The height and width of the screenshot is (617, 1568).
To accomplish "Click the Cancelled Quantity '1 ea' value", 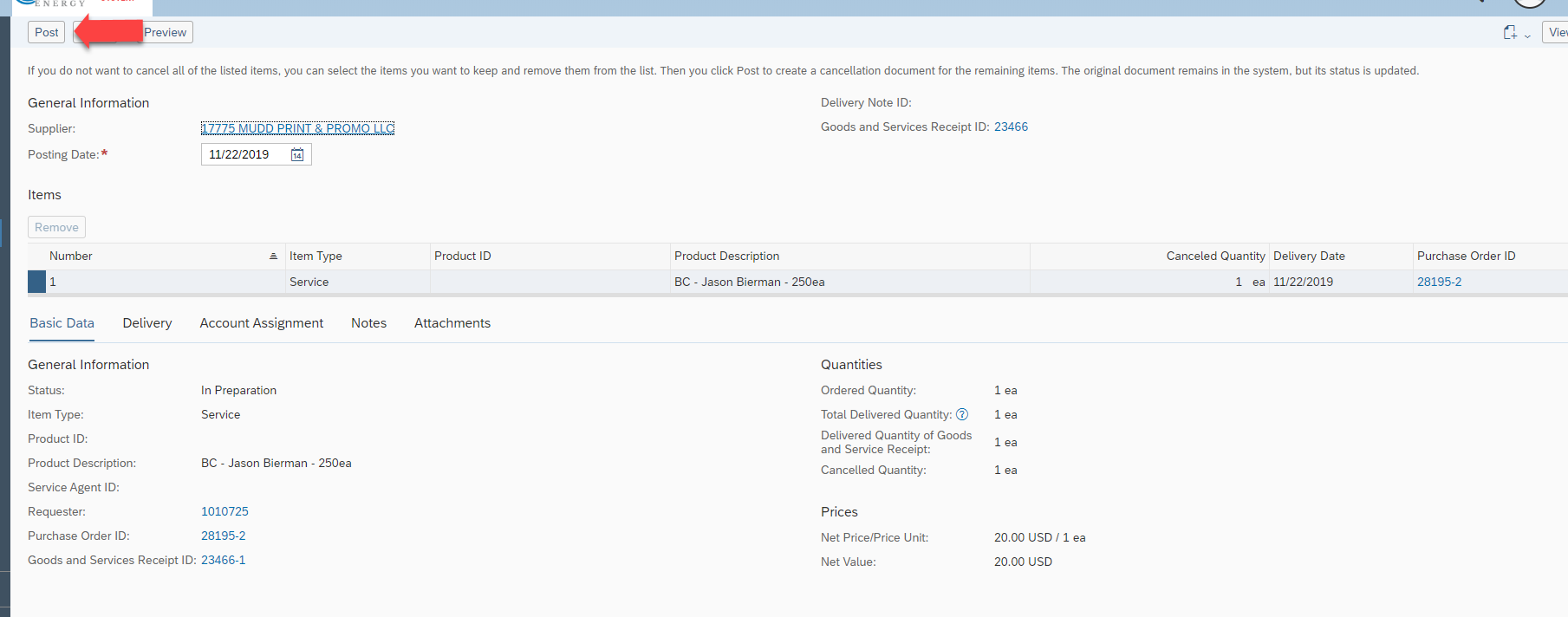I will point(1005,470).
